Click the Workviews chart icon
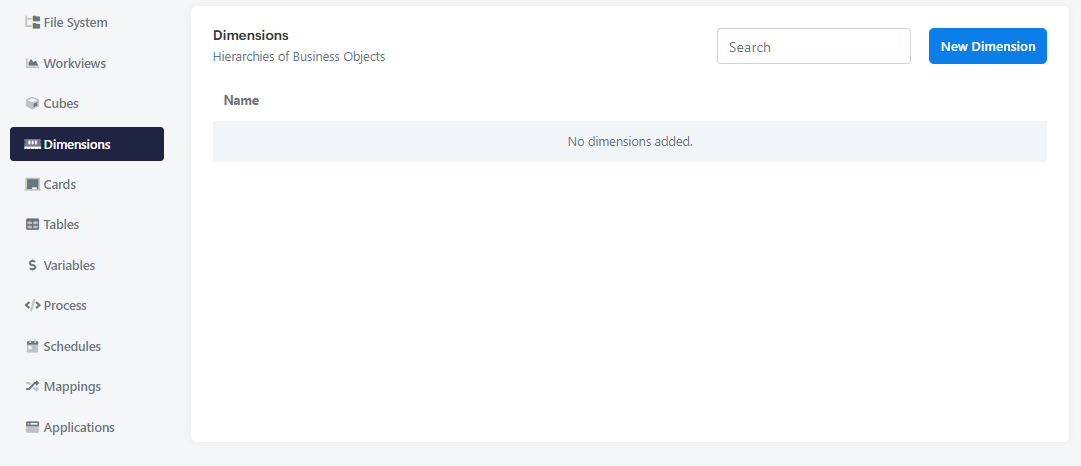 pyautogui.click(x=32, y=63)
